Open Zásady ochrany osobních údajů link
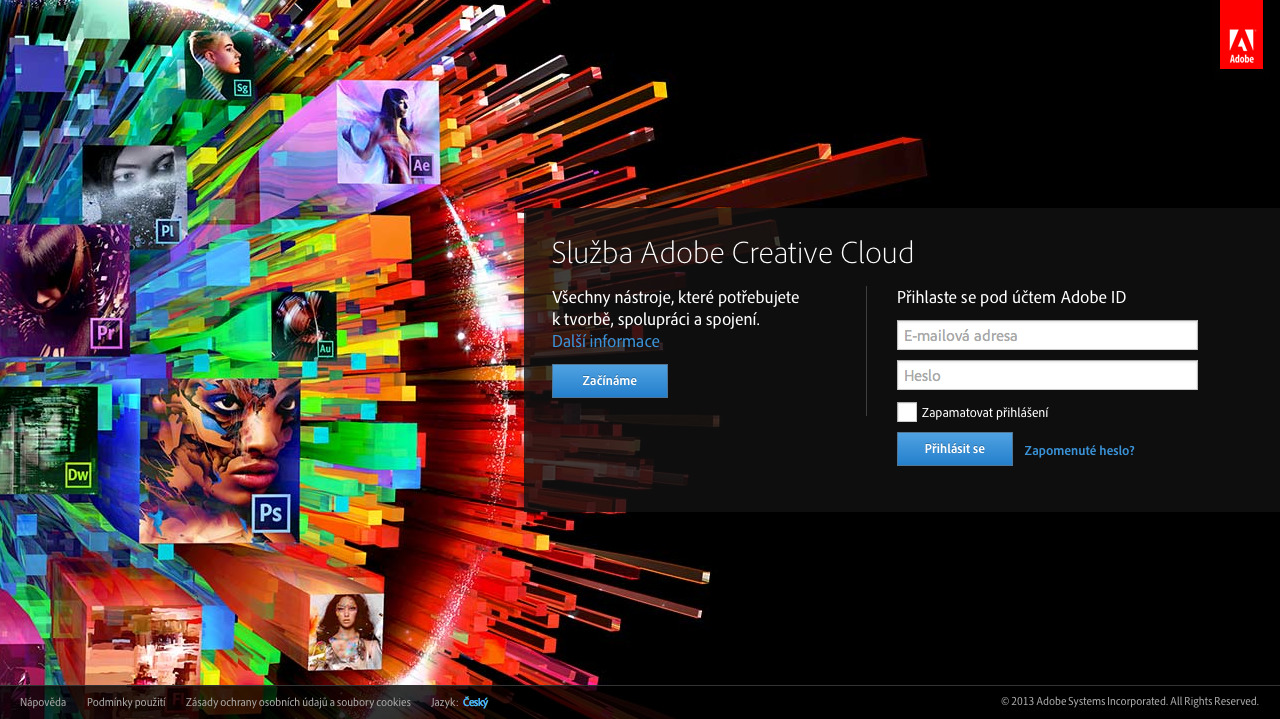Screen dimensions: 1280x719 (298, 702)
